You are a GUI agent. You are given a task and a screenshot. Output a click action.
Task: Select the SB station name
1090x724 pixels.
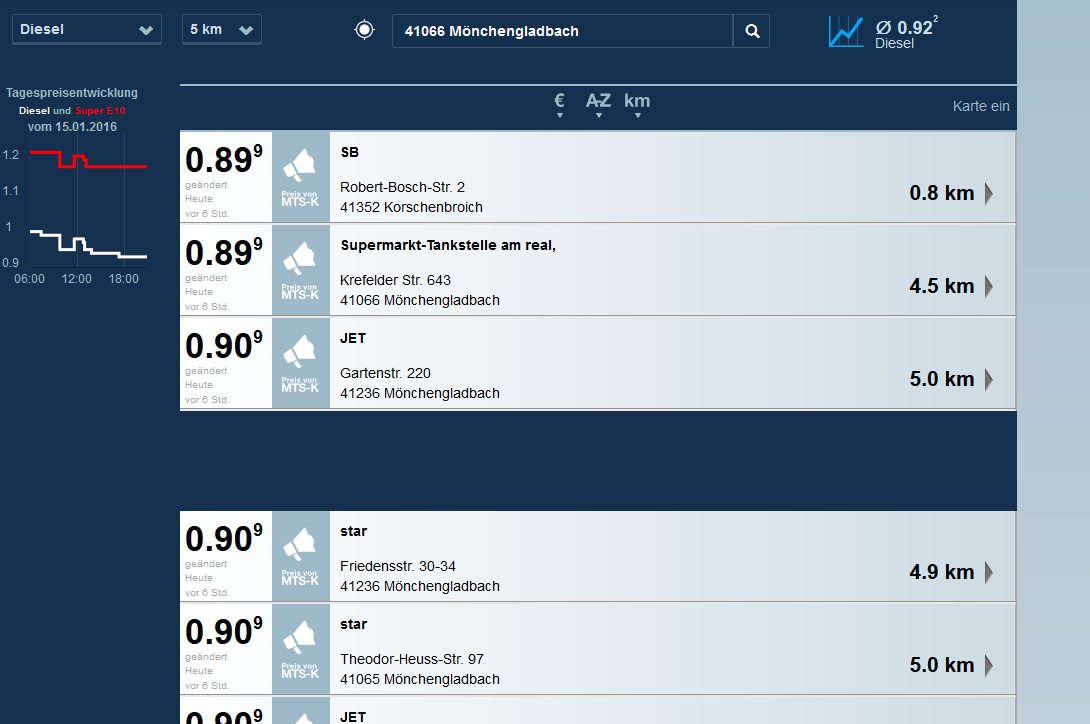(350, 152)
